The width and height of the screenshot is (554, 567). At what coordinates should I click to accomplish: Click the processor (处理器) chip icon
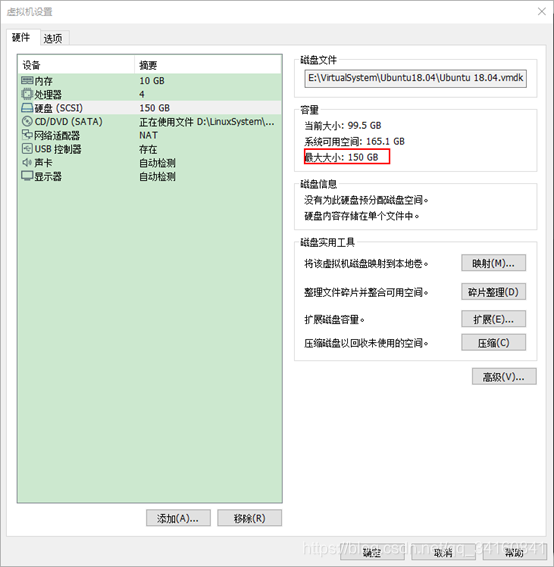(27, 94)
